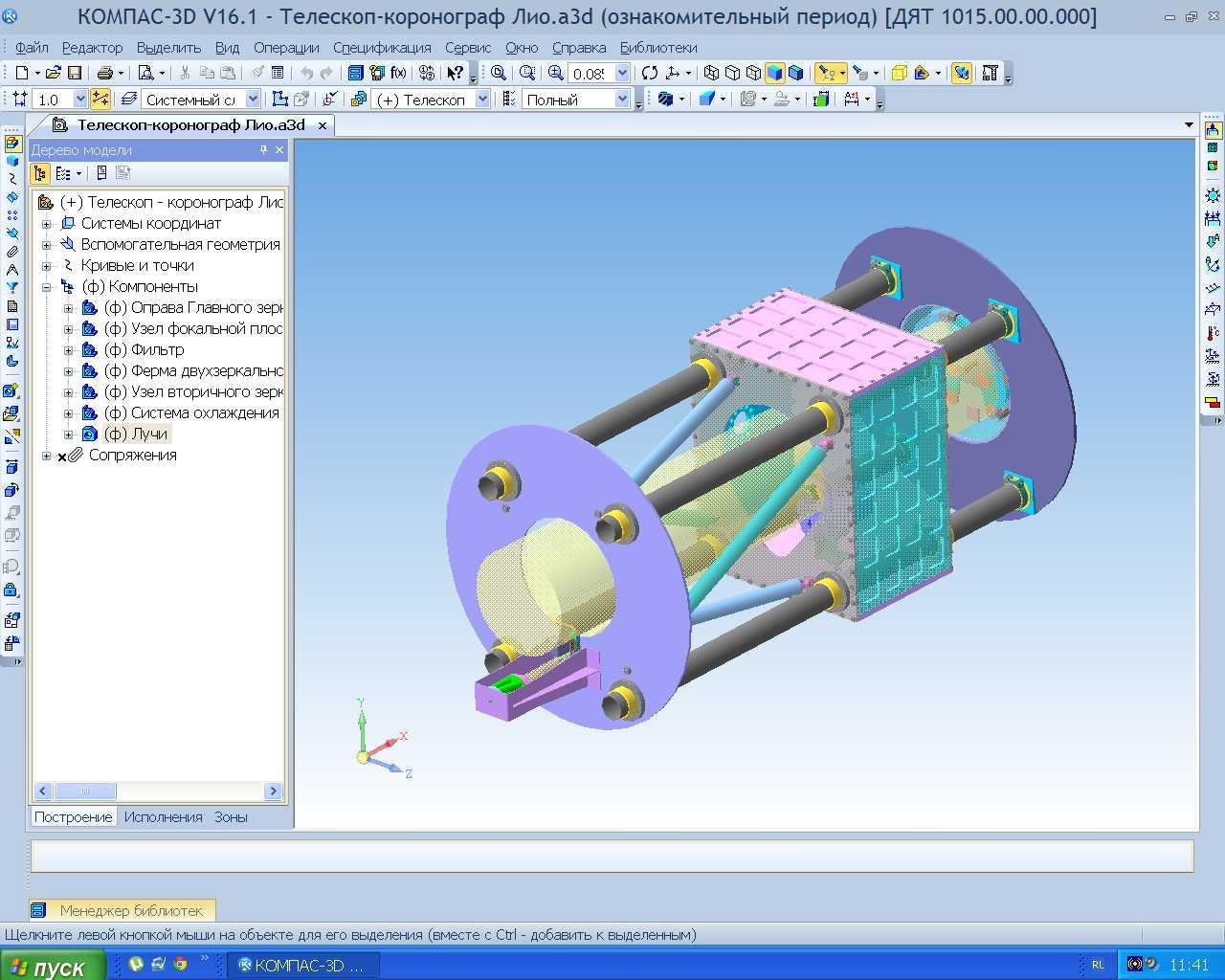The height and width of the screenshot is (980, 1225).
Task: Toggle the model tree structure view button
Action: (x=39, y=173)
